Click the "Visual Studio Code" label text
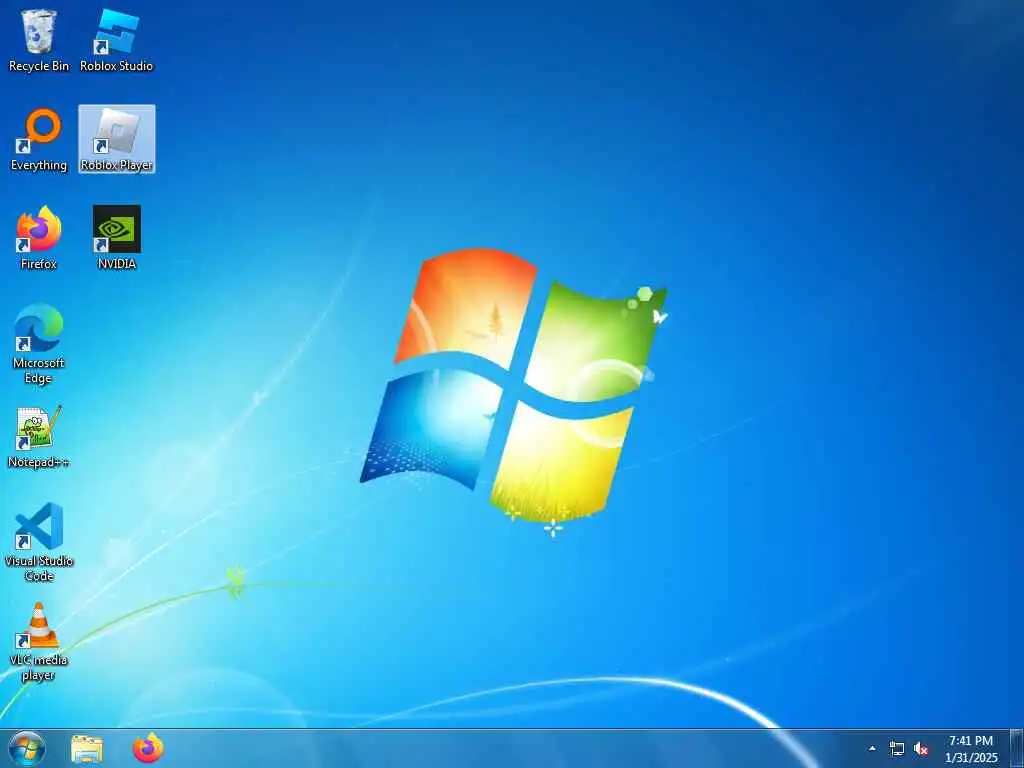 (39, 568)
